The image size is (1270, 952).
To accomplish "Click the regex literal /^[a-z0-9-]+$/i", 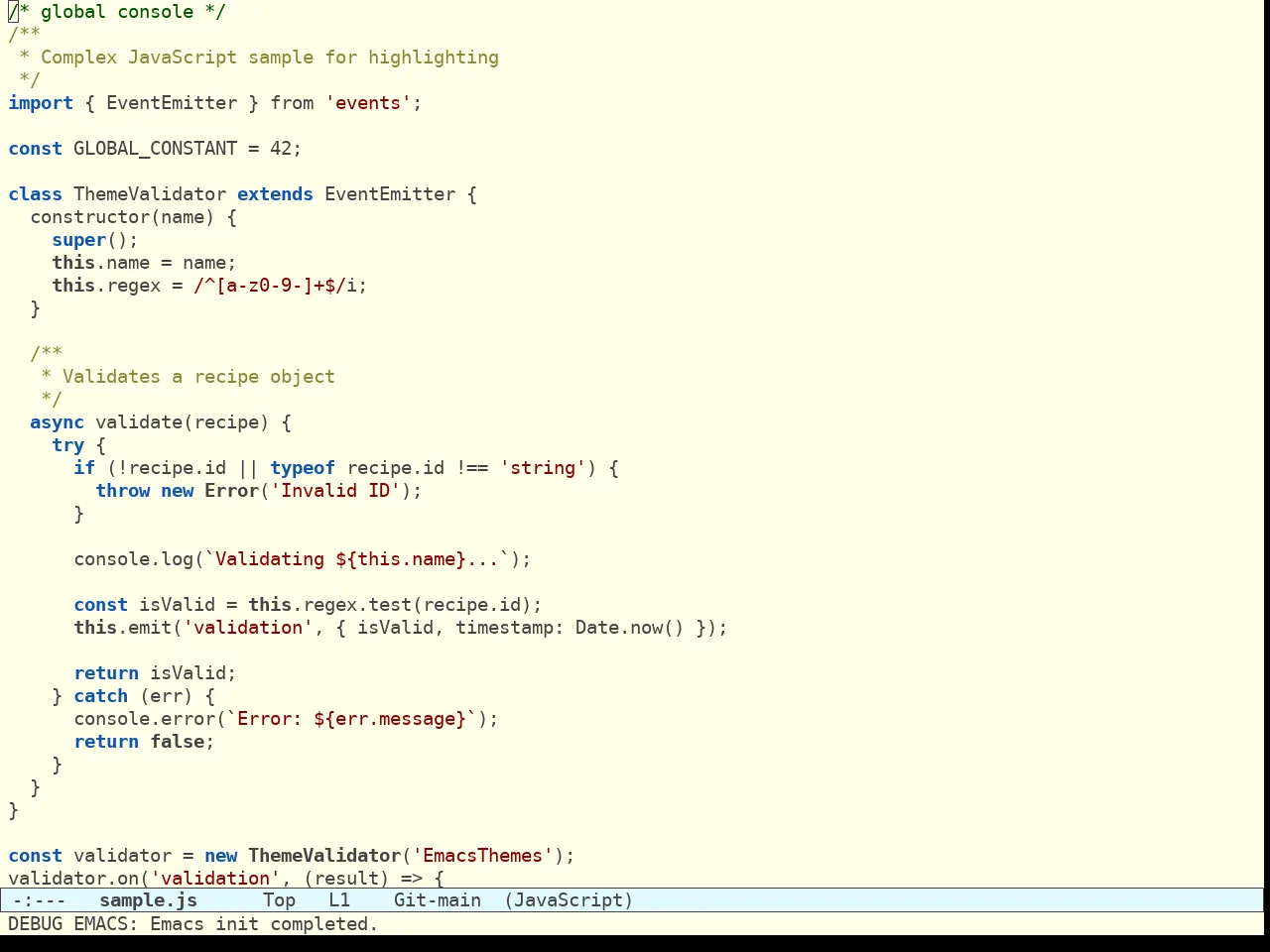I will point(275,286).
